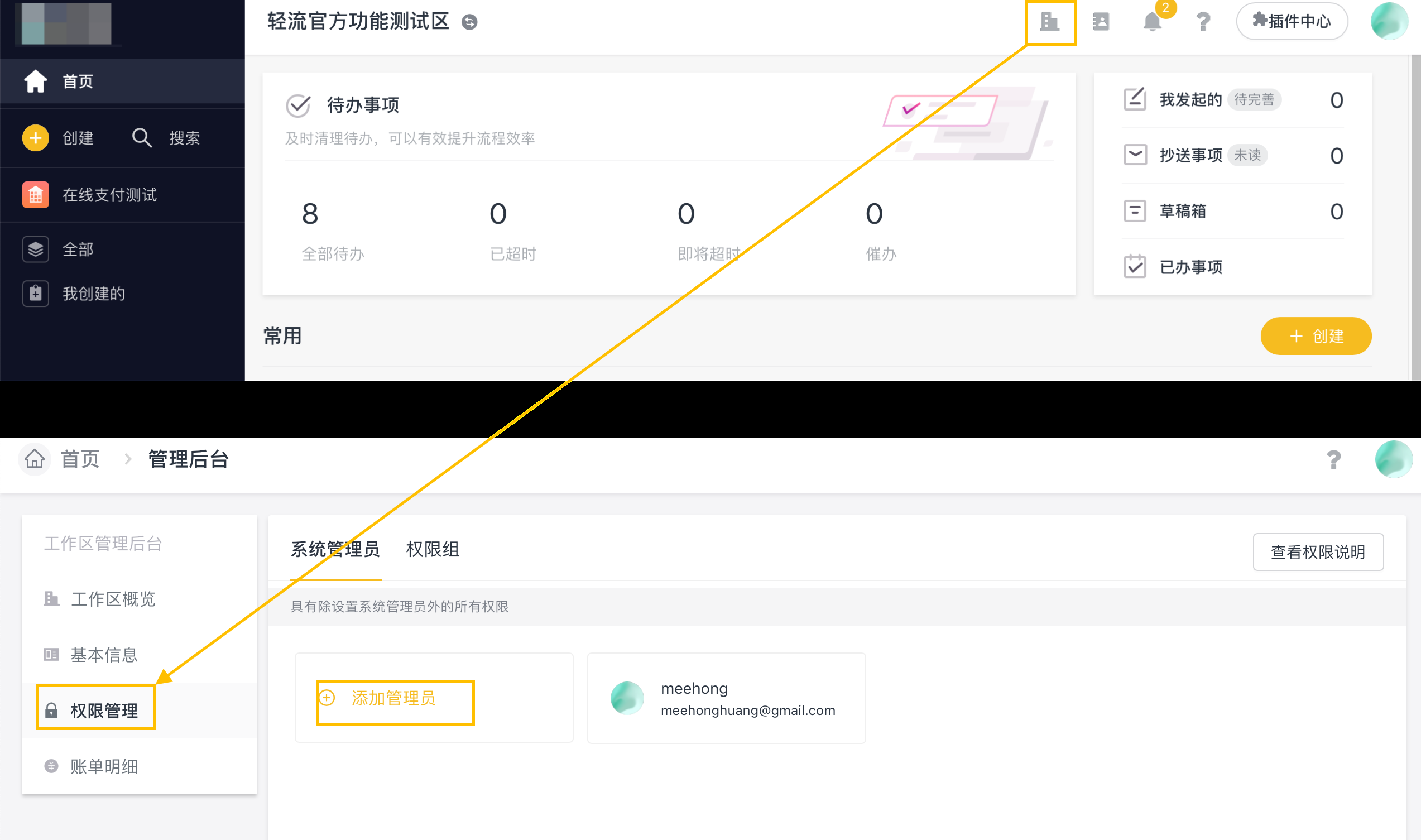Open the avatar menu in 管理后台 header
Viewport: 1421px width, 840px height.
pos(1393,459)
